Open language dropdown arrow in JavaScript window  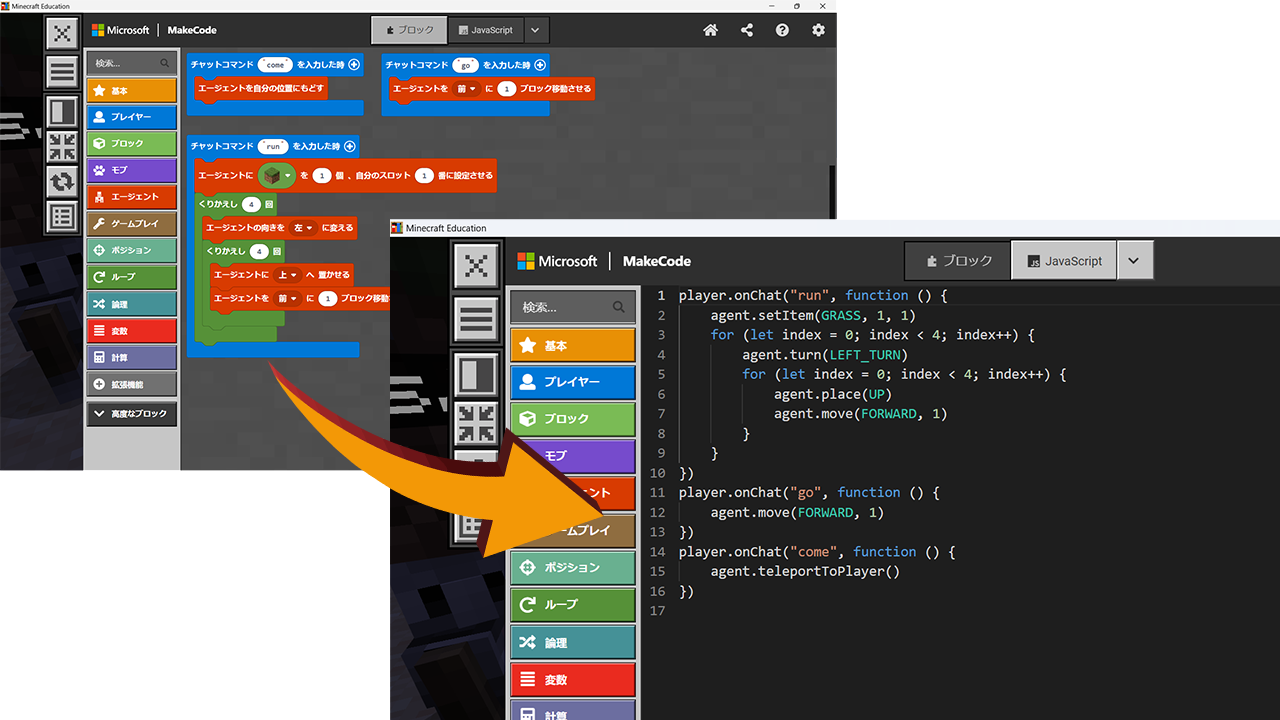pyautogui.click(x=1135, y=261)
